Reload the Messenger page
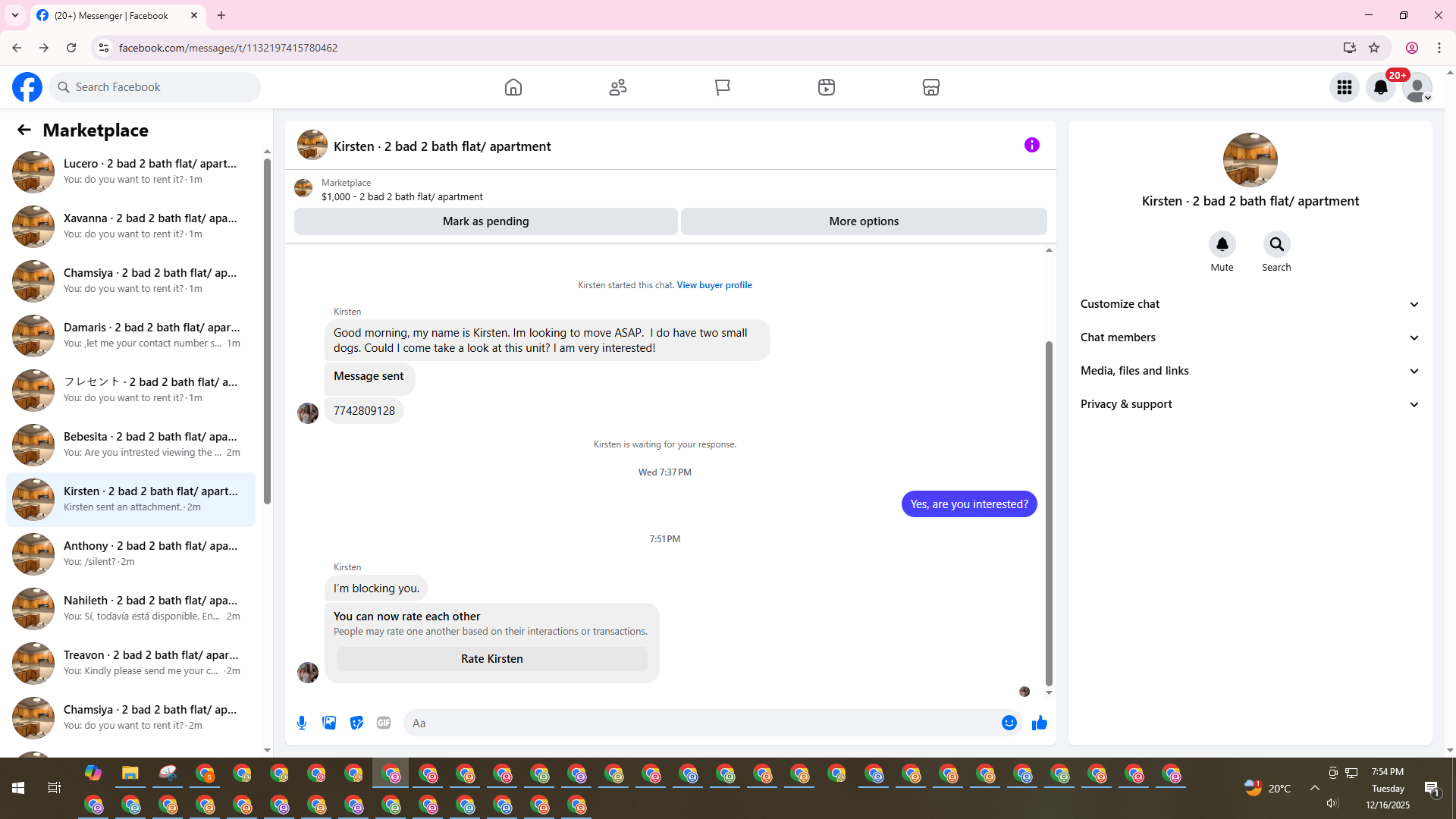Viewport: 1456px width, 819px height. [x=71, y=48]
